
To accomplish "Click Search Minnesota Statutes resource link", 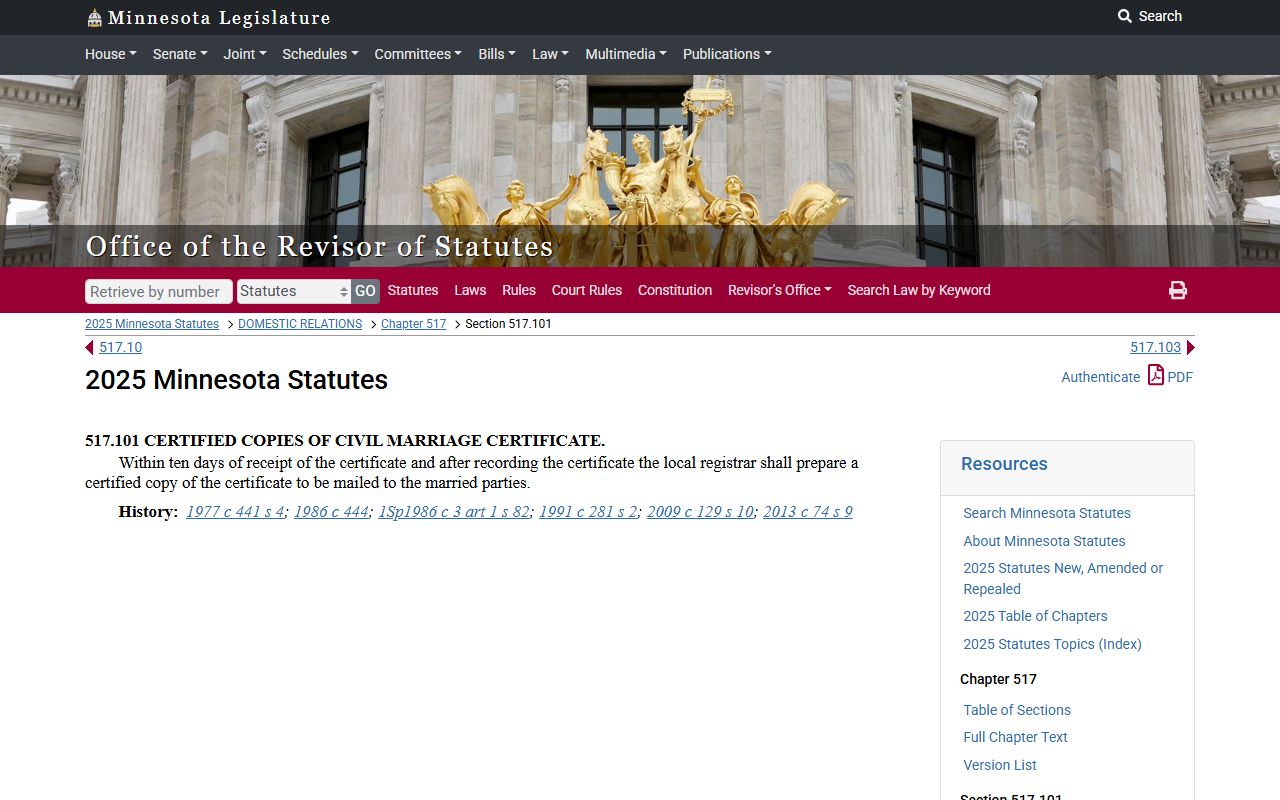I will pyautogui.click(x=1047, y=513).
